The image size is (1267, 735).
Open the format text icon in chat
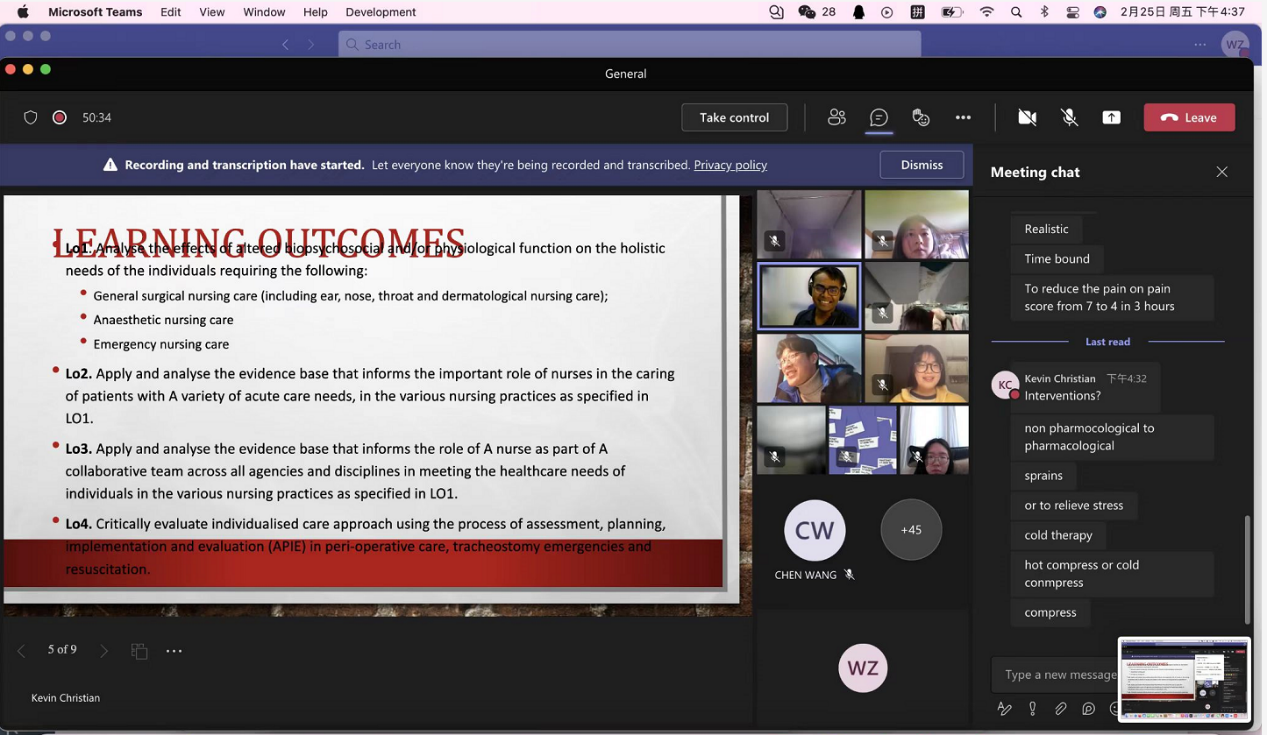pos(1005,708)
